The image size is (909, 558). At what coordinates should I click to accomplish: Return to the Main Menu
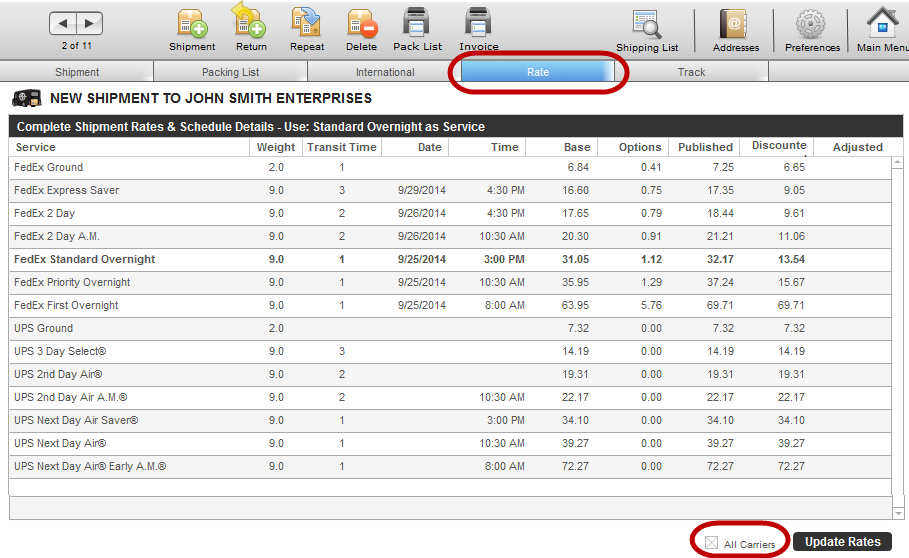click(x=882, y=30)
